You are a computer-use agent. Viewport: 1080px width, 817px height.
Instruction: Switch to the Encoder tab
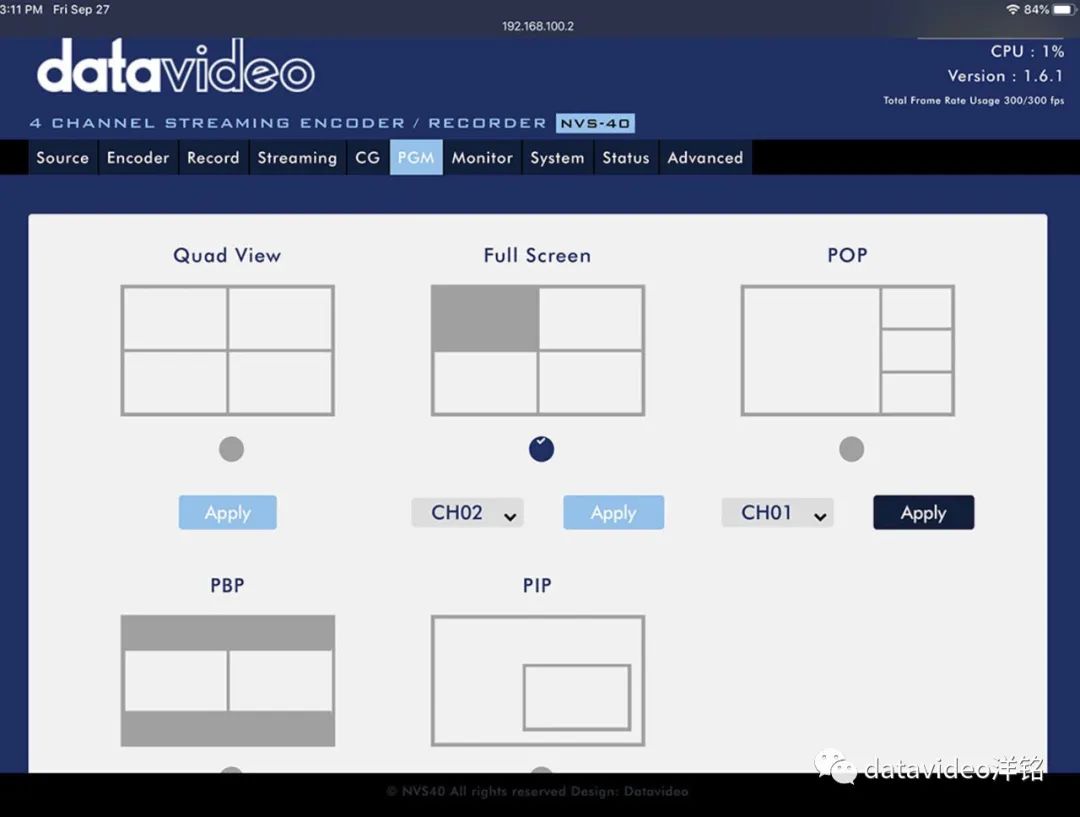tap(138, 158)
